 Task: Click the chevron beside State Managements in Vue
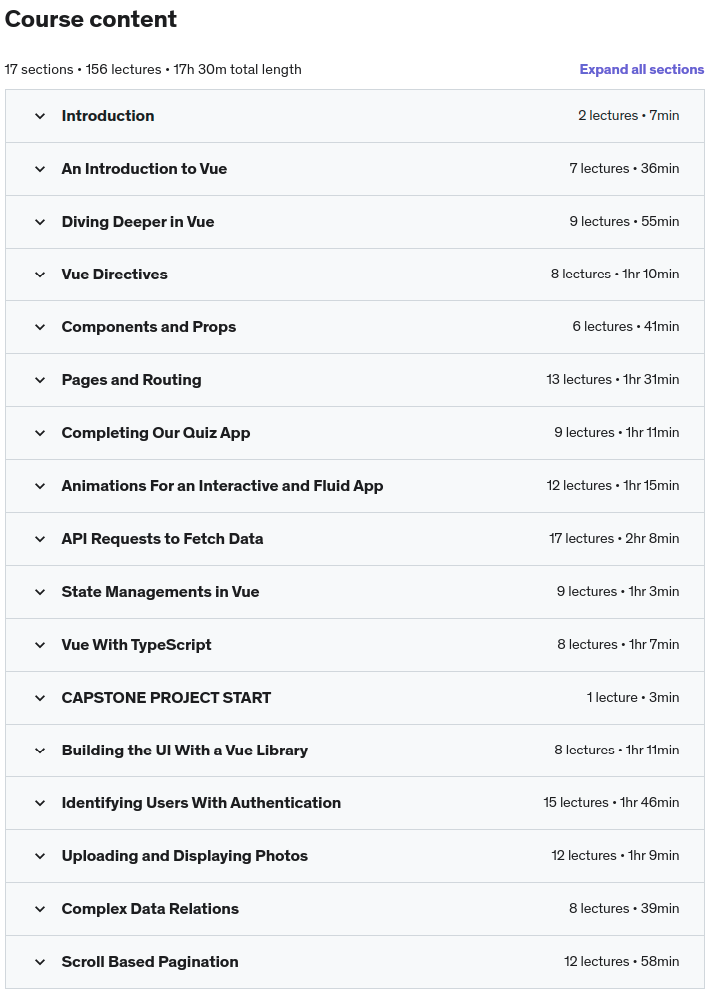[40, 592]
